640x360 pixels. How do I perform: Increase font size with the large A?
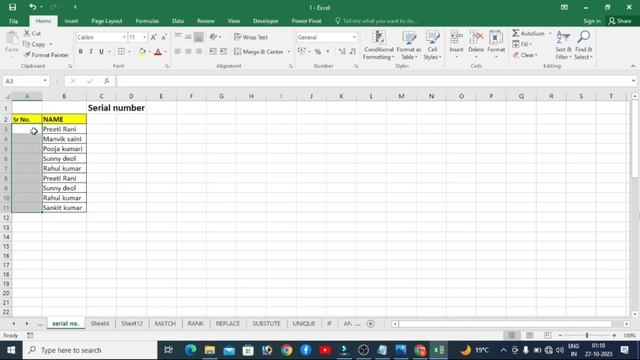[x=154, y=37]
